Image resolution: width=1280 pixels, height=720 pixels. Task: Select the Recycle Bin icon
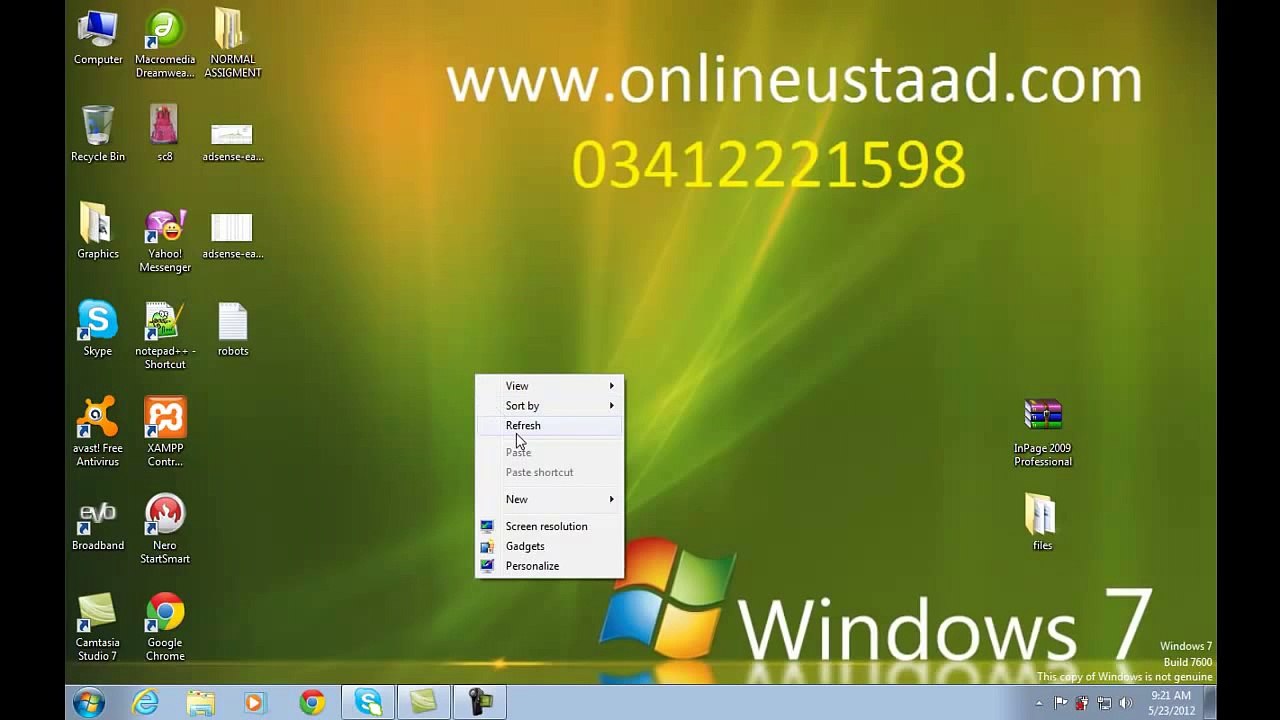98,133
